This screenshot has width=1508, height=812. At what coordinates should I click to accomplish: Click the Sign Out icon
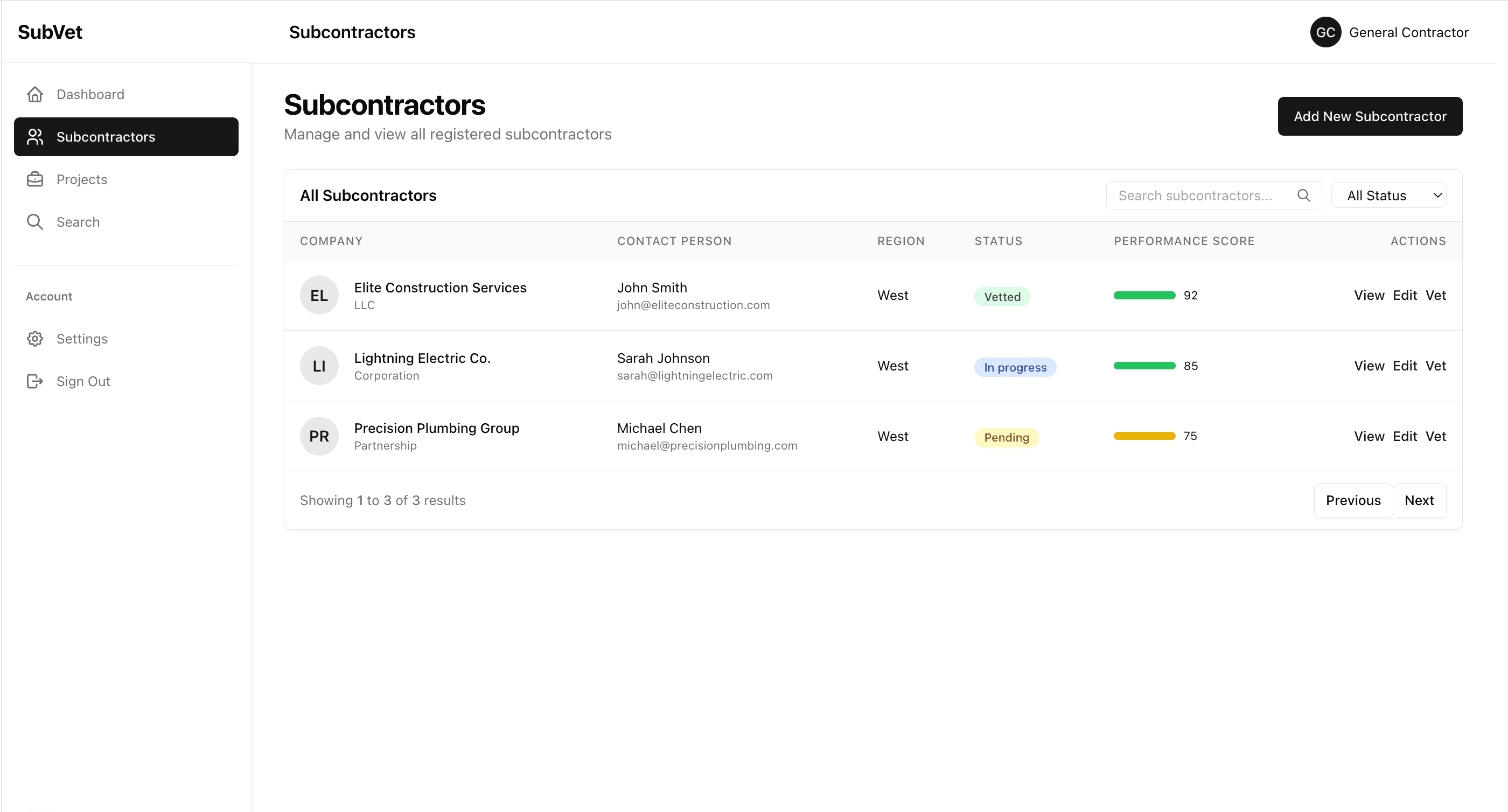(x=35, y=381)
